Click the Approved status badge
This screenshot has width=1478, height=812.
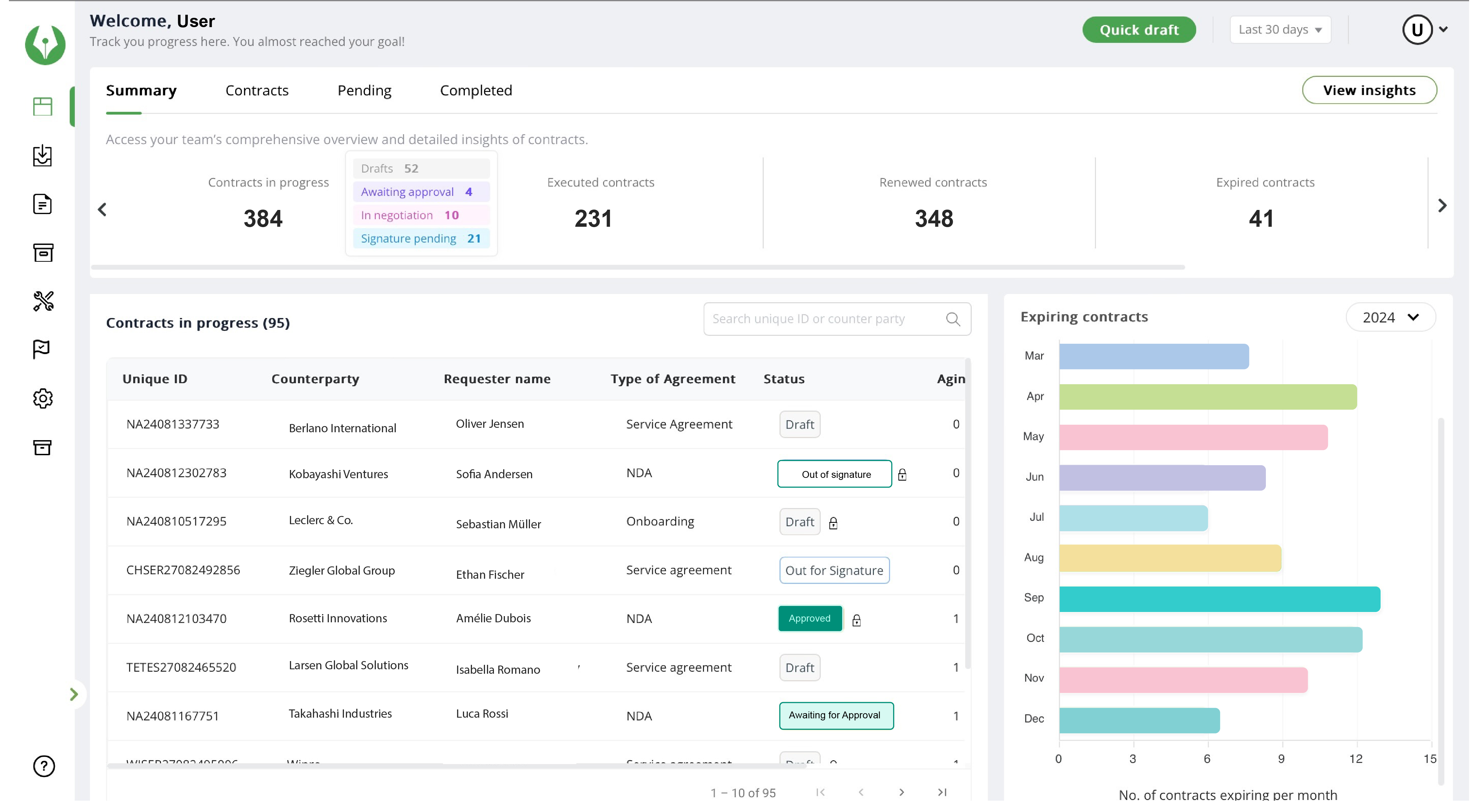coord(810,618)
